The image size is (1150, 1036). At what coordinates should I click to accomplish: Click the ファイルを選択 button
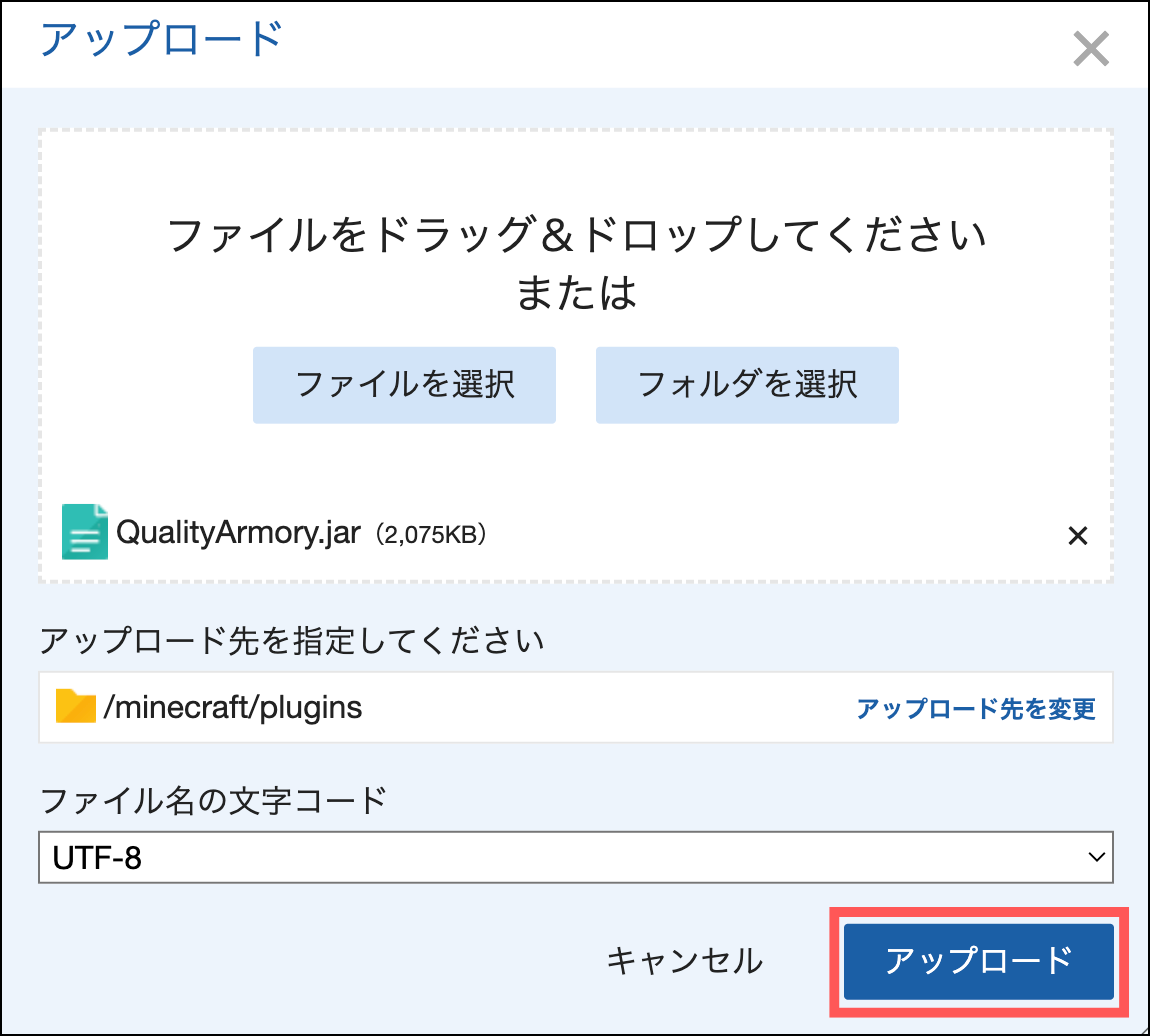pos(404,385)
